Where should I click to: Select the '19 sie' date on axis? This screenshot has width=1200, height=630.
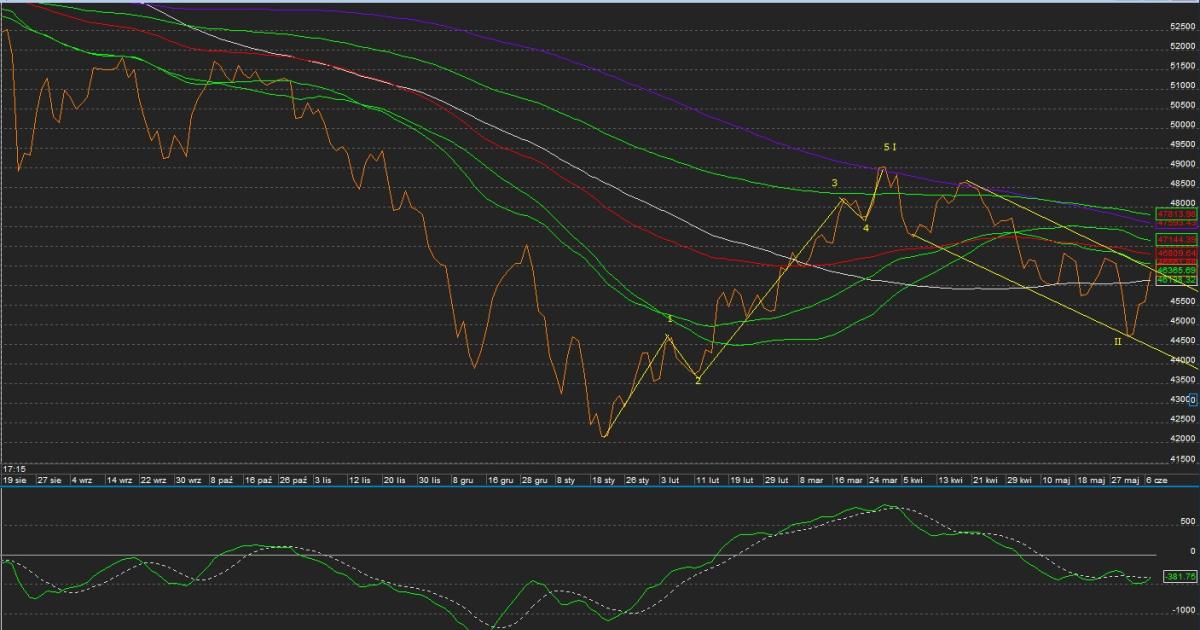click(14, 480)
